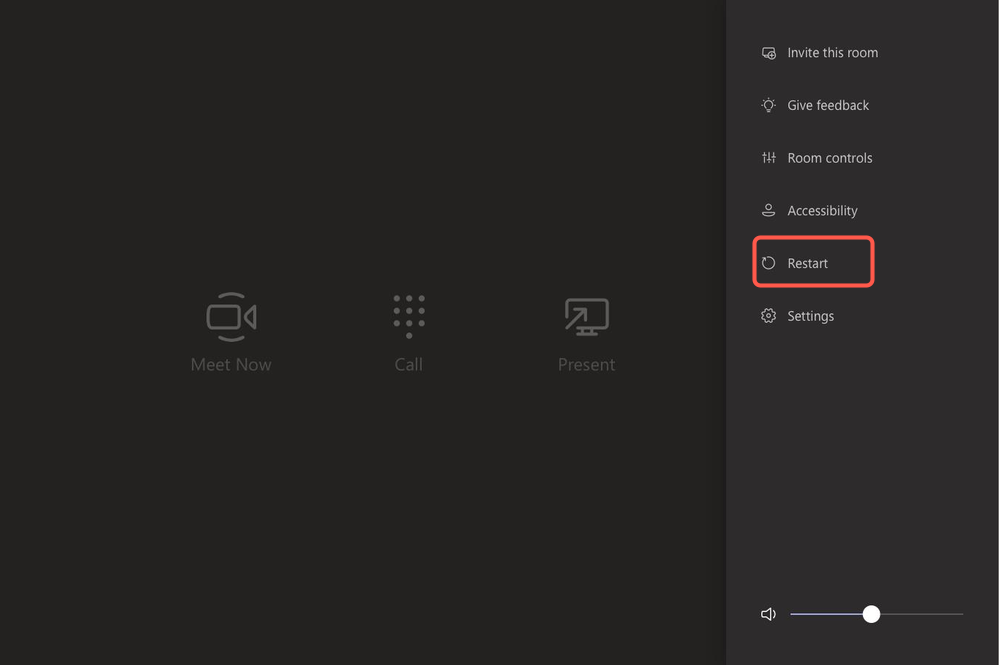Screen dimensions: 999x665
Task: Click the Give feedback lightbulb icon
Action: [x=768, y=105]
